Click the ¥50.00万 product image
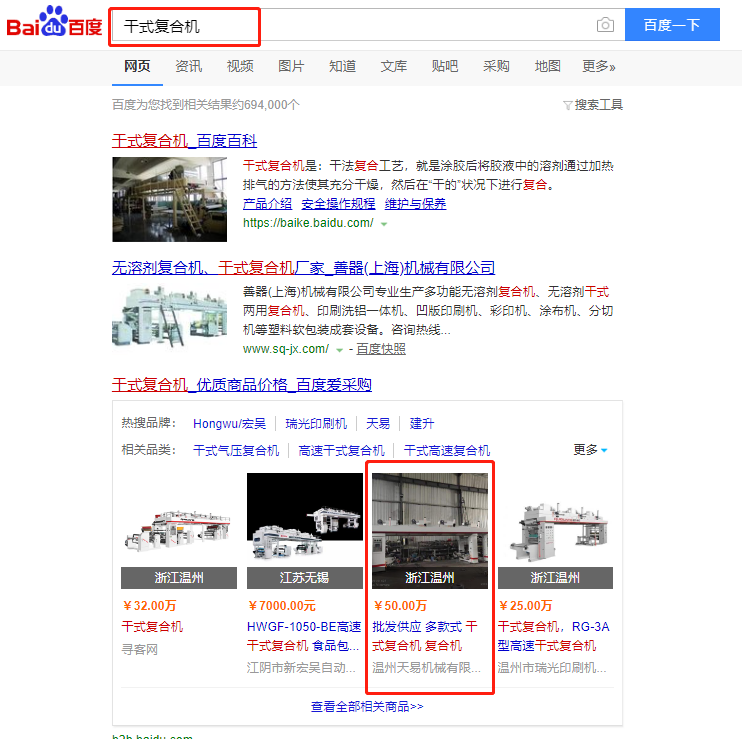Image resolution: width=742 pixels, height=739 pixels. [430, 531]
